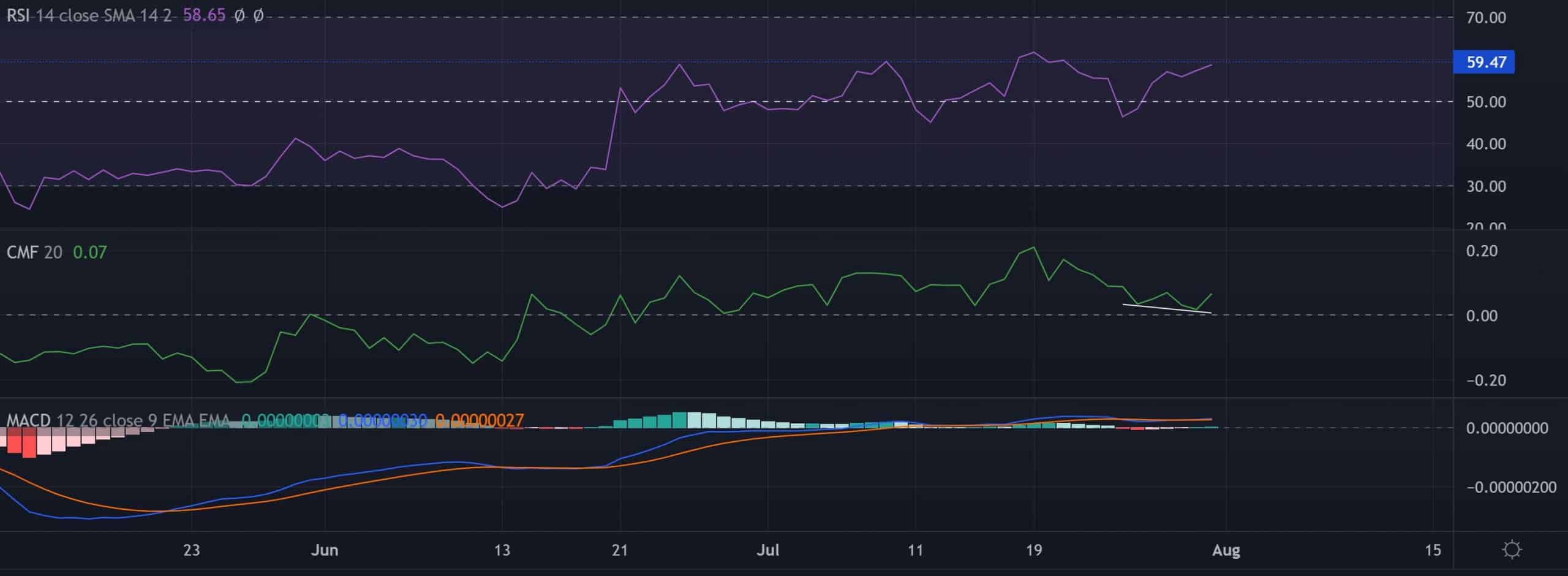This screenshot has height=576, width=1568.
Task: Click date 15 on time axis
Action: click(x=1433, y=550)
